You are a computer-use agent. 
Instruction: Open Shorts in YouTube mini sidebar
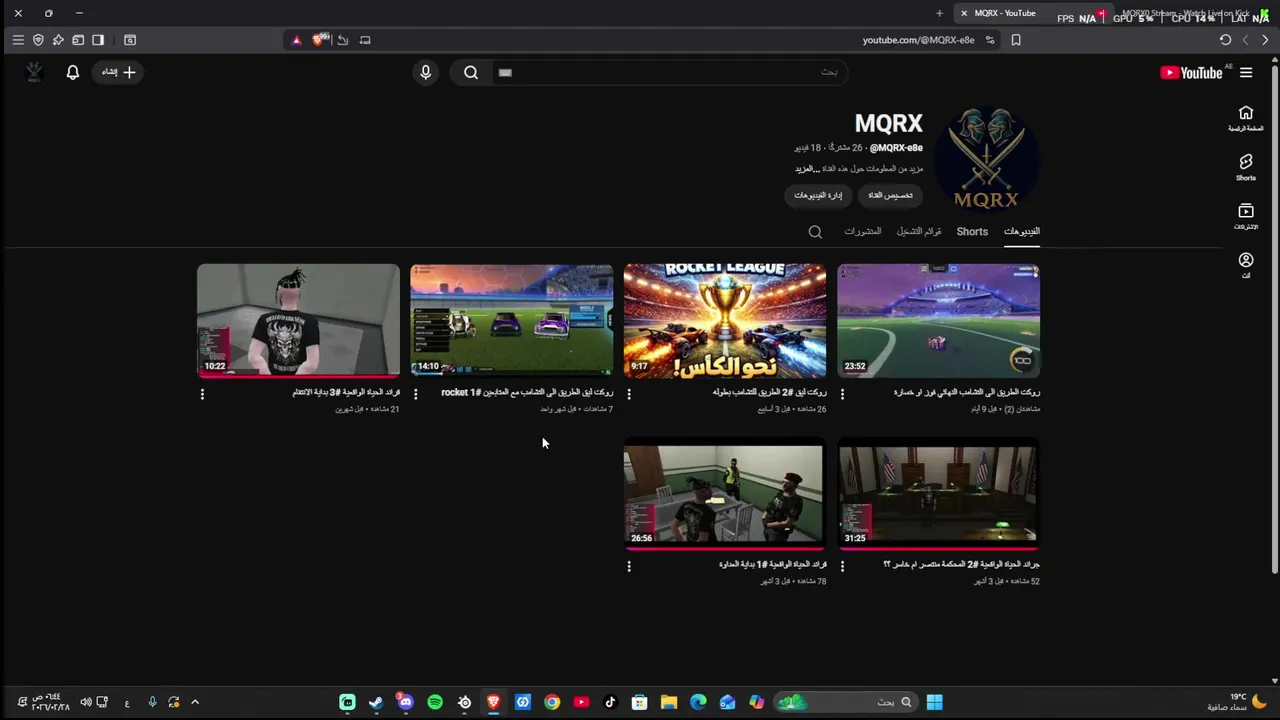click(1246, 167)
